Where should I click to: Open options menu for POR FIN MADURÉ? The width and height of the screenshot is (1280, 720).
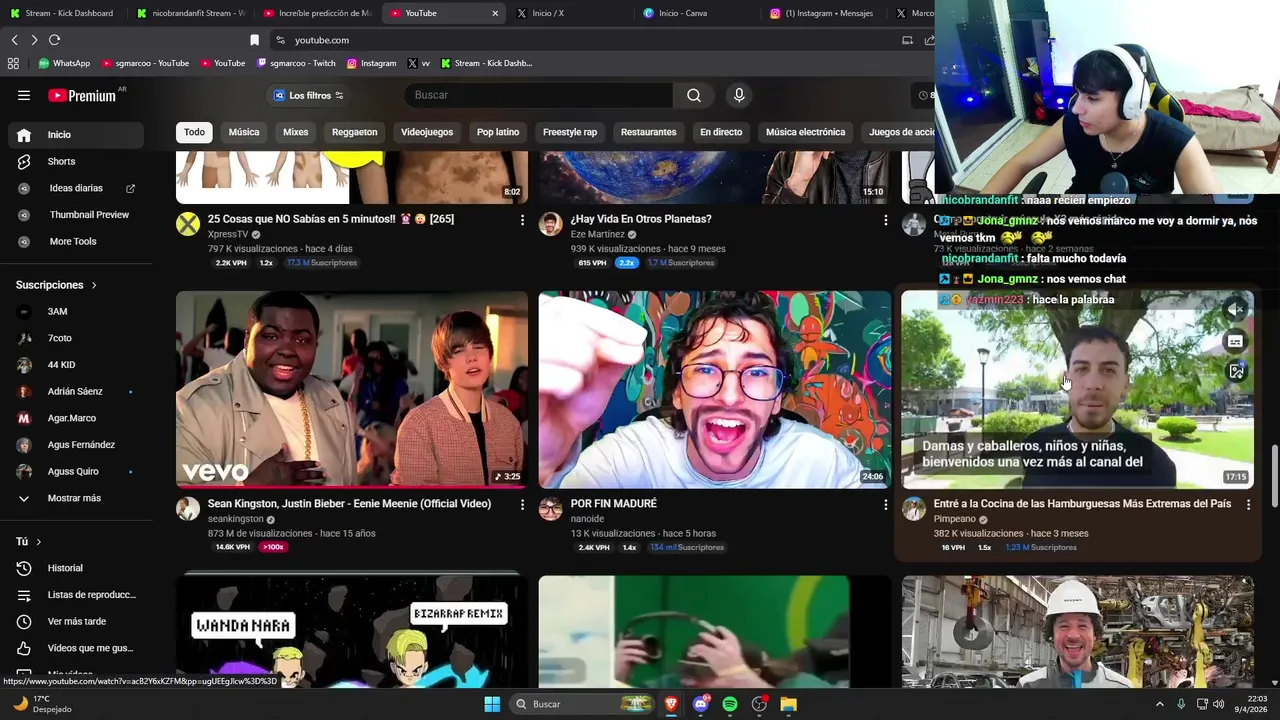(x=885, y=505)
